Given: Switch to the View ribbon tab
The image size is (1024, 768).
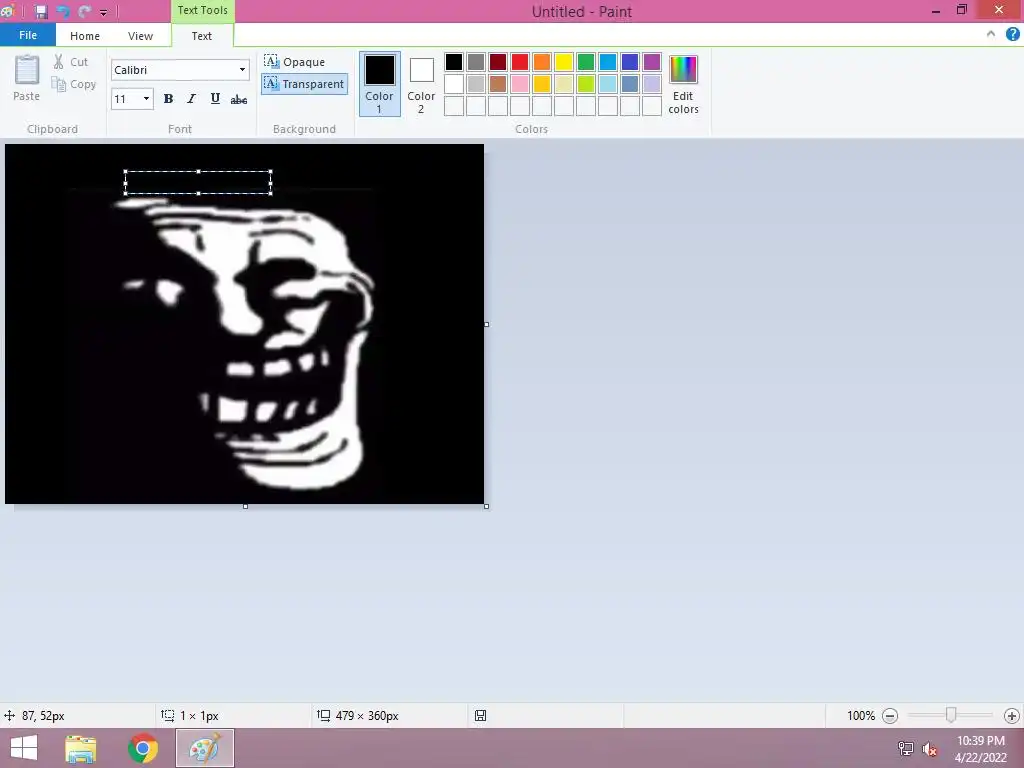Looking at the screenshot, I should point(140,36).
